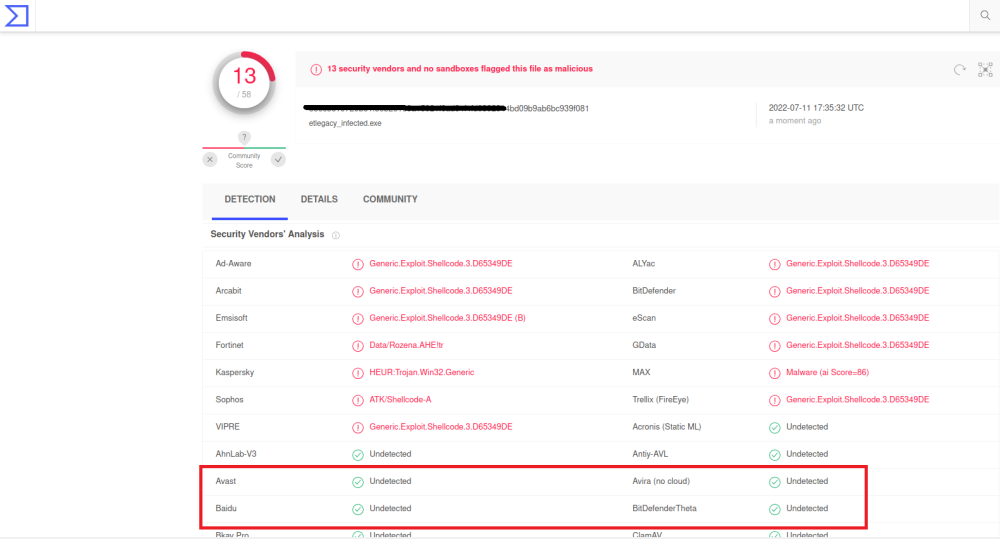Click info icon beside Security Vendors' Analysis
This screenshot has width=1000, height=539.
point(335,235)
